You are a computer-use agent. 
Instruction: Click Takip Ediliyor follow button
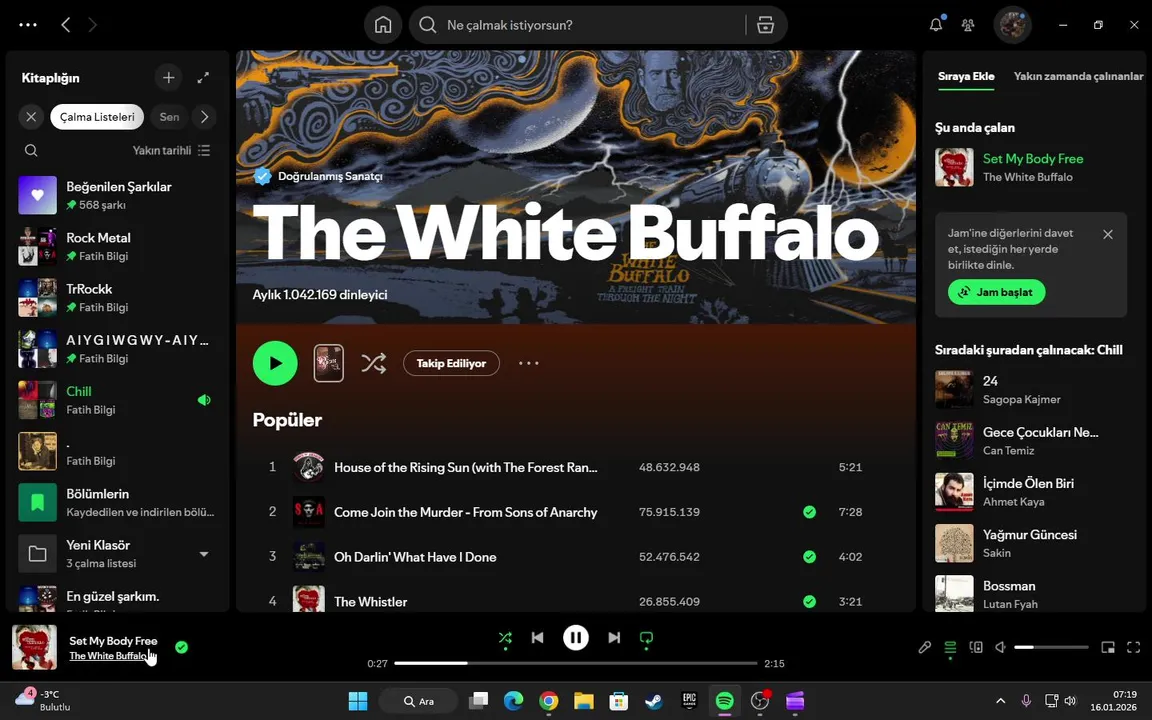point(451,363)
